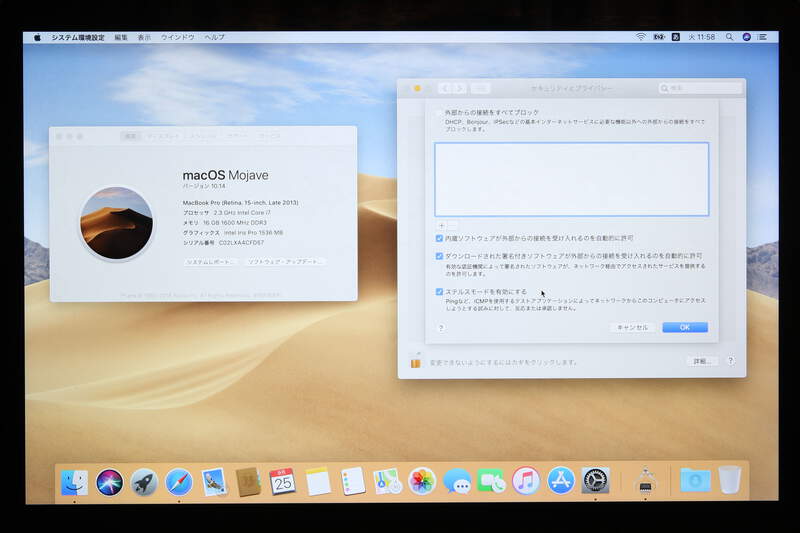Open Notes yellow notepad in Dock
800x533 pixels.
[x=318, y=481]
